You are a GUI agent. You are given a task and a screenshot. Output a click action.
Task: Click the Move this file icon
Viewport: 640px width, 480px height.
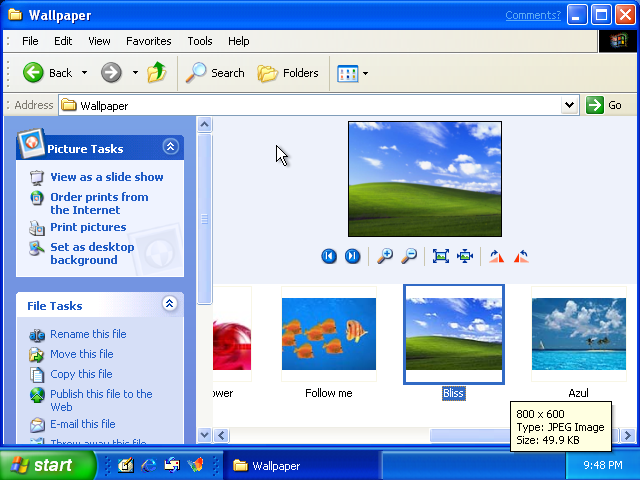click(37, 355)
